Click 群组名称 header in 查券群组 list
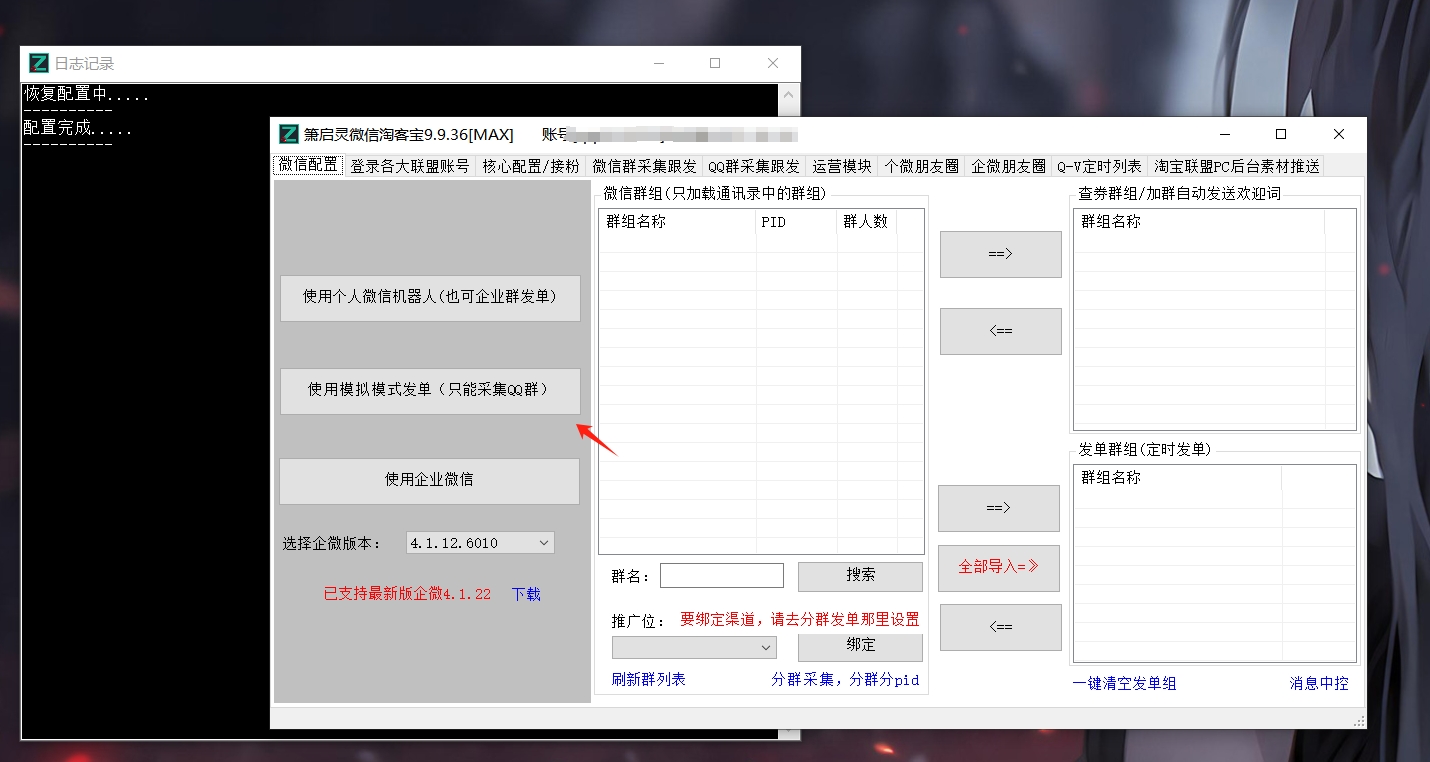The image size is (1430, 762). point(1199,222)
